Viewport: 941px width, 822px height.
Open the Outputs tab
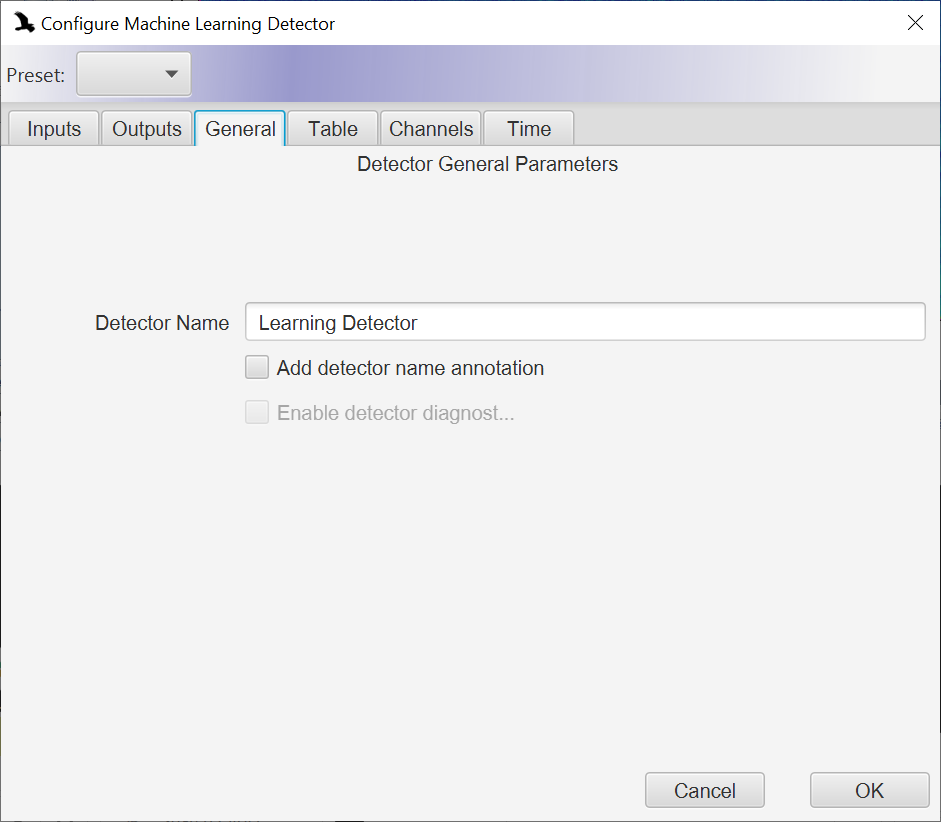pos(147,128)
